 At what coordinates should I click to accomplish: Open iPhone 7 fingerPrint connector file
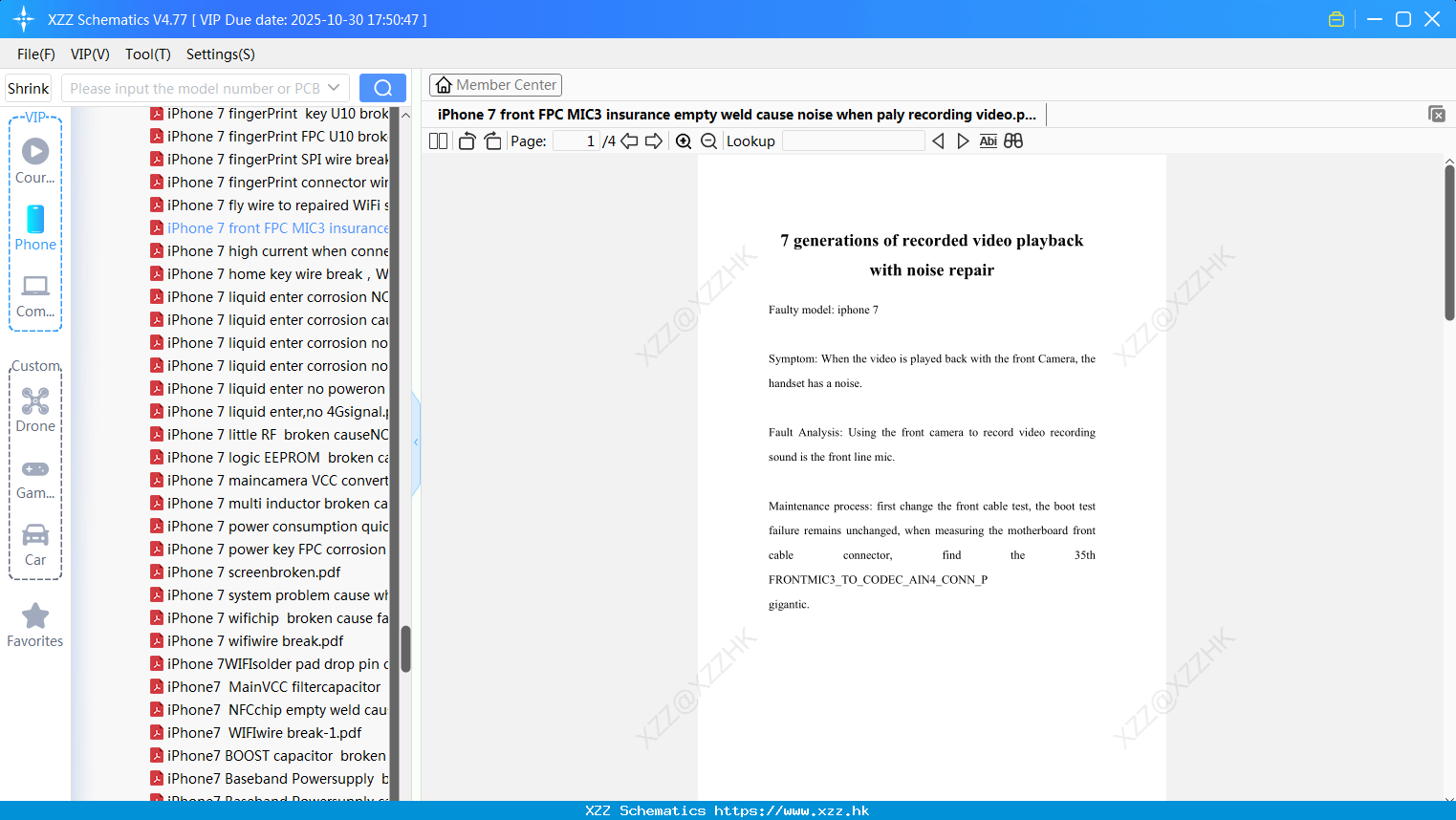coord(269,183)
